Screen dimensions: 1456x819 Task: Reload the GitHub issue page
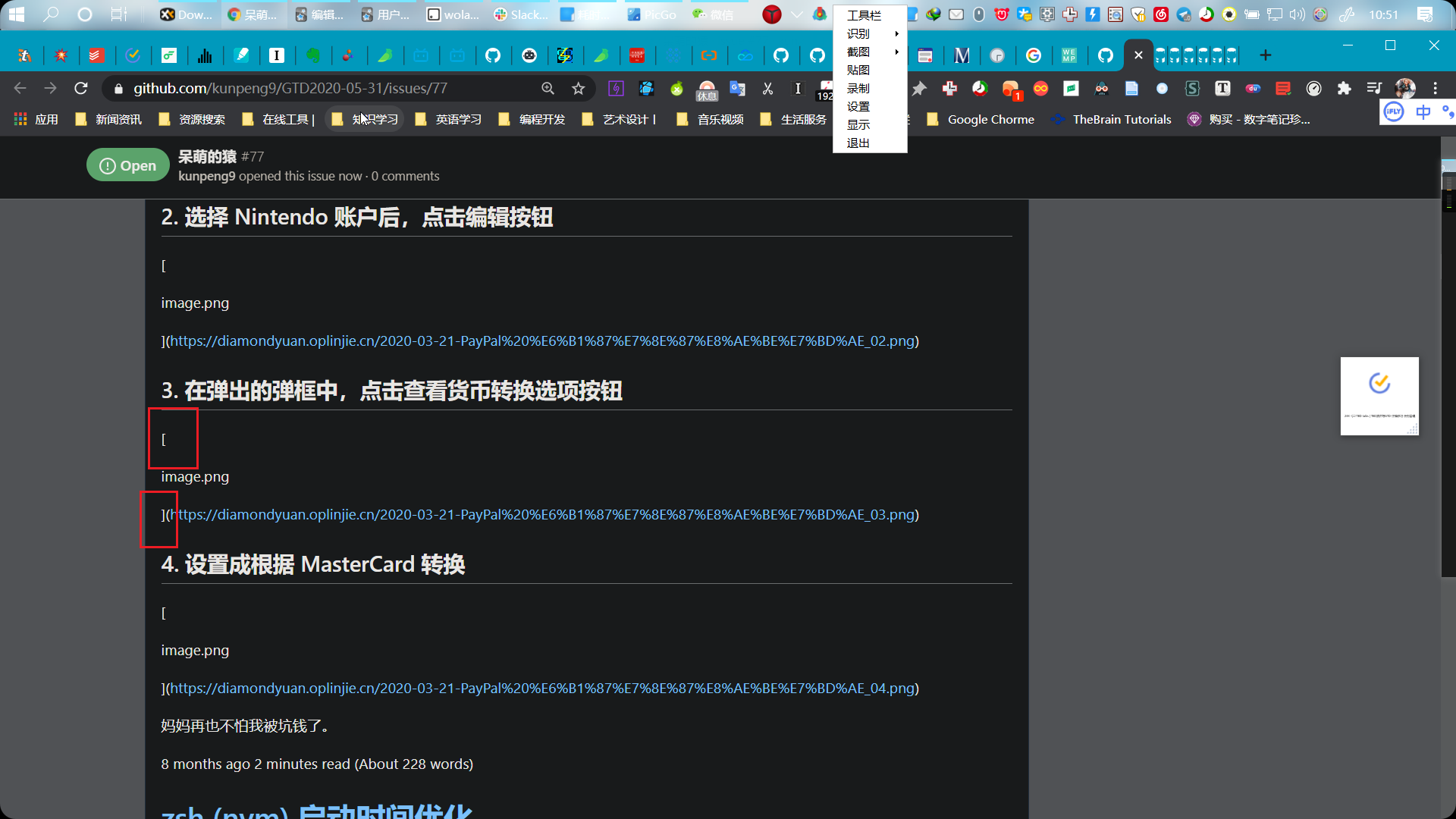tap(81, 89)
